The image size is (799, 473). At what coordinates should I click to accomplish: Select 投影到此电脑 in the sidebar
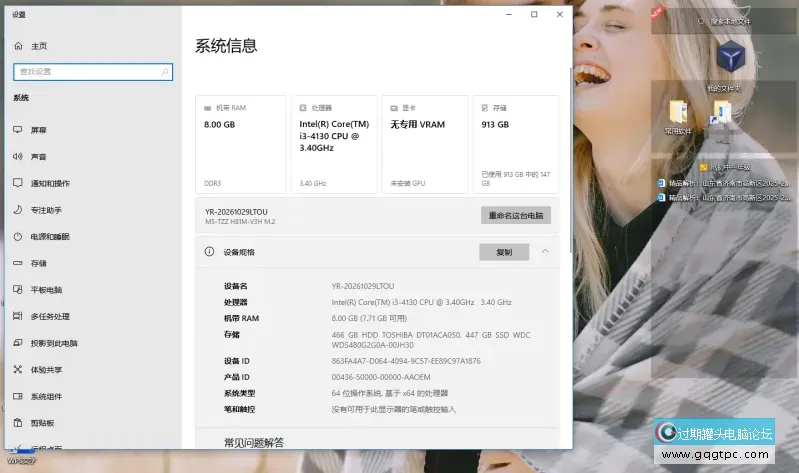[x=45, y=343]
